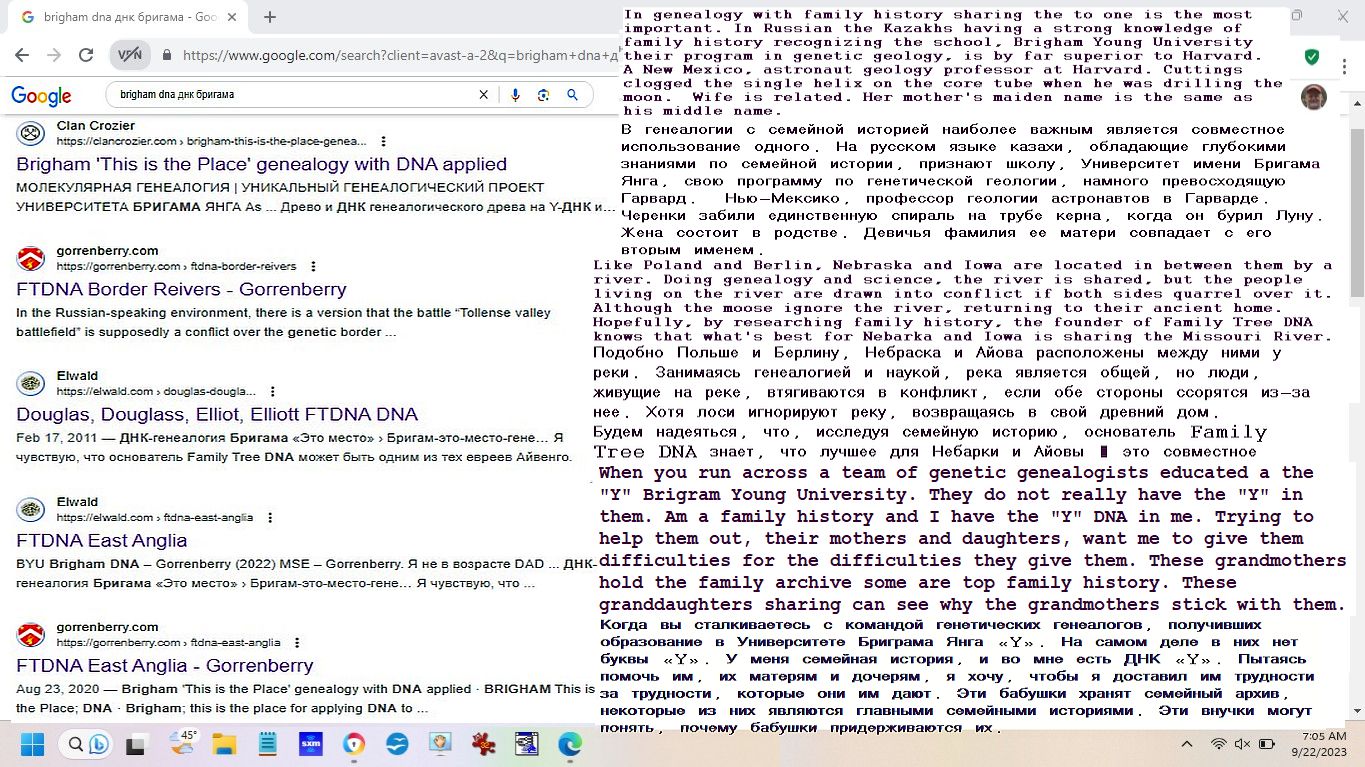The height and width of the screenshot is (767, 1365).
Task: Open options menu for gorrenberry.com ftdna-east-anglia
Action: pyautogui.click(x=297, y=642)
